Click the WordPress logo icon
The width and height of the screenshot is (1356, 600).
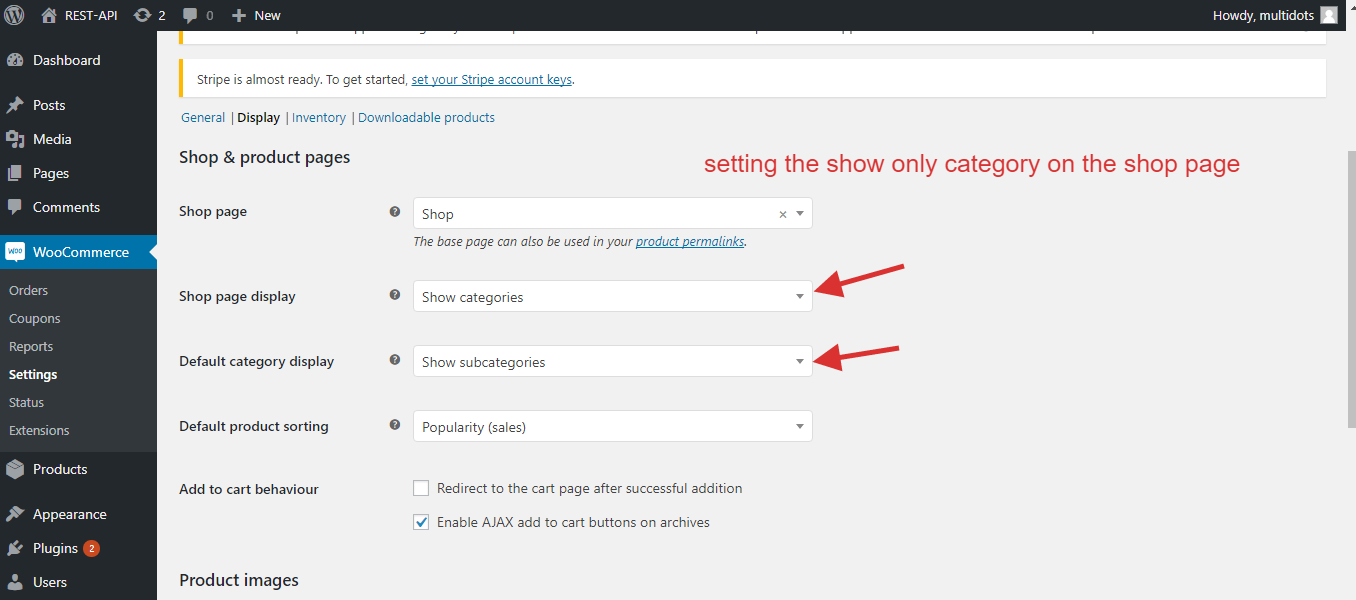click(x=15, y=15)
